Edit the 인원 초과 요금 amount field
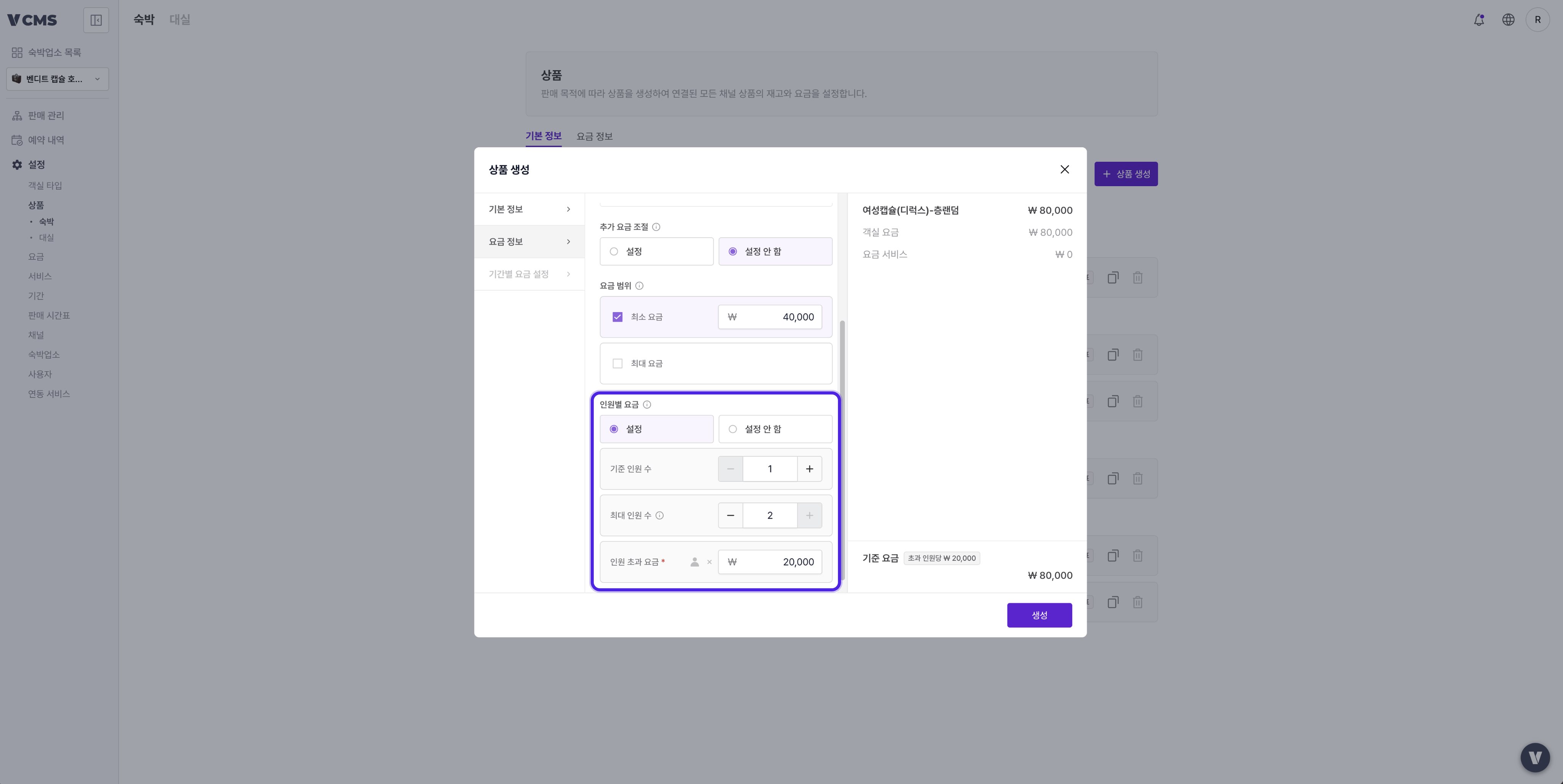 tap(770, 562)
